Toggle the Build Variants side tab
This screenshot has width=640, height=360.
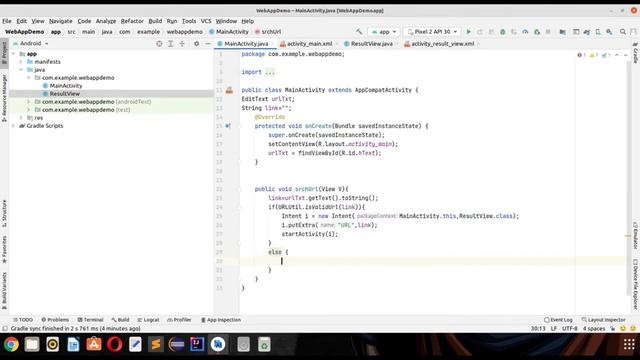4,290
